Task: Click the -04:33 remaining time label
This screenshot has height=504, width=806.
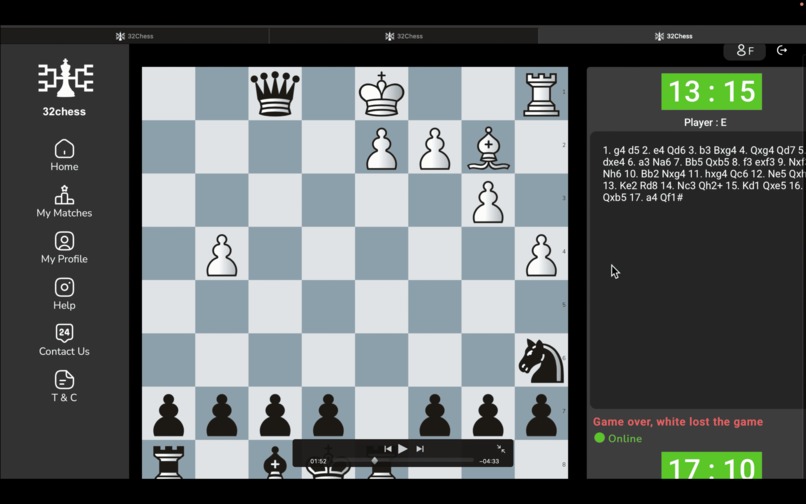Action: coord(489,461)
